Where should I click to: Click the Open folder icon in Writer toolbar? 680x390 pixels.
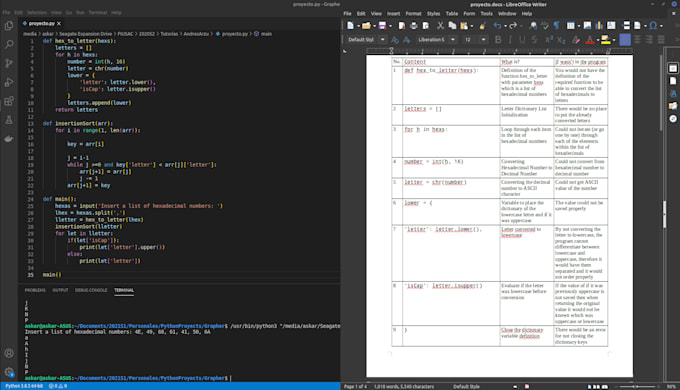pyautogui.click(x=366, y=26)
